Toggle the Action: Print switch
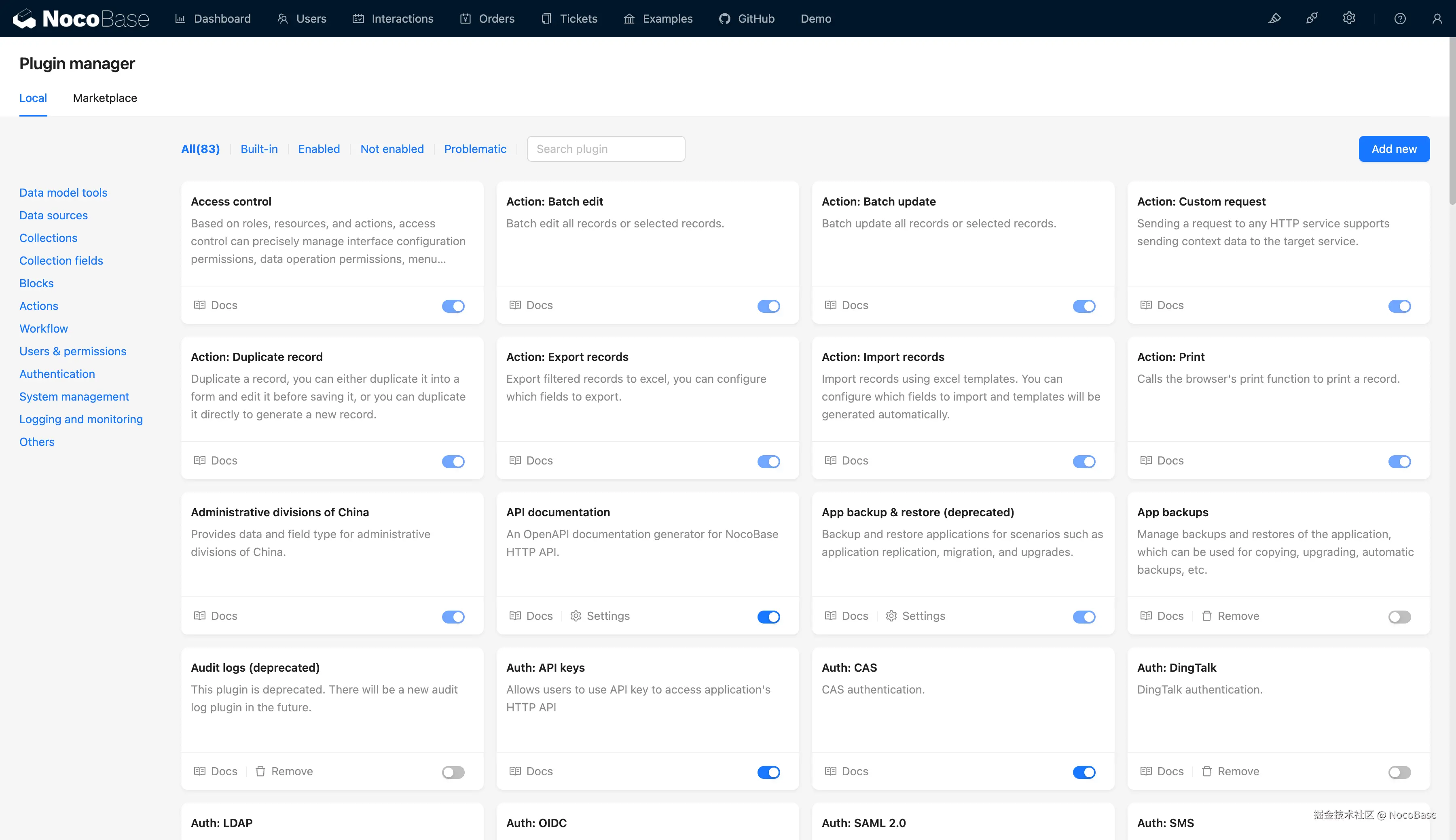This screenshot has height=840, width=1456. pyautogui.click(x=1399, y=461)
